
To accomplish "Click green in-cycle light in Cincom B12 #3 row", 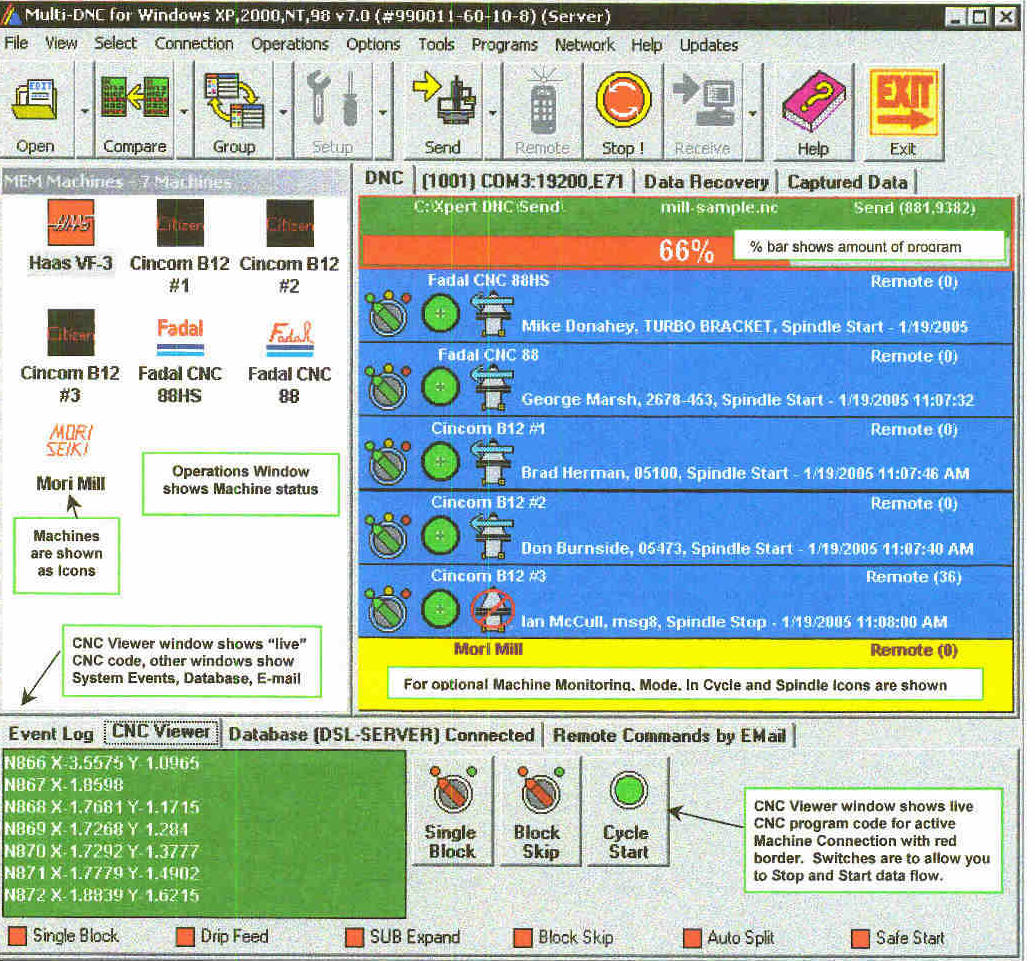I will 440,609.
